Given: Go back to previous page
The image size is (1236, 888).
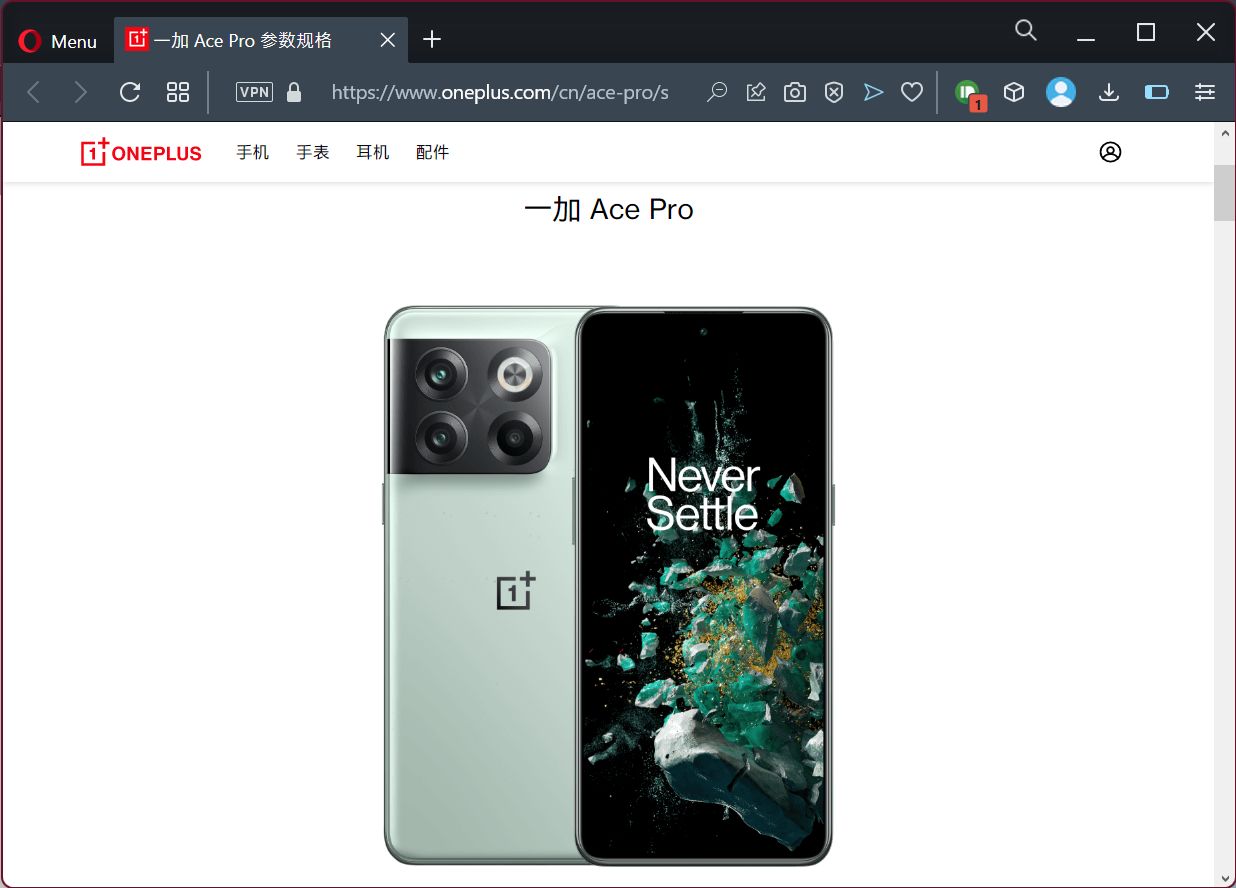Looking at the screenshot, I should click(33, 92).
